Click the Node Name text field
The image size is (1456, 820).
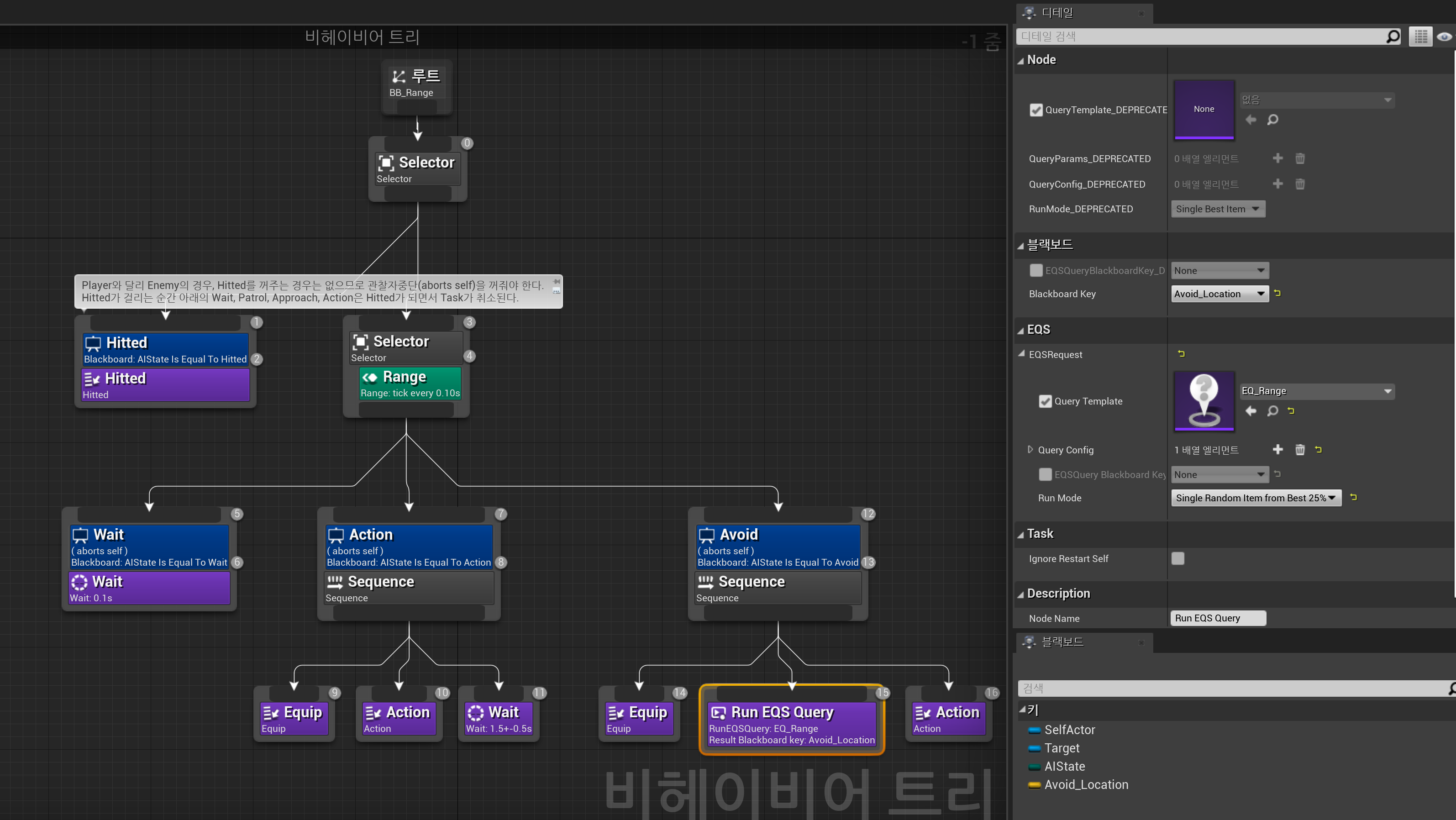(x=1218, y=618)
